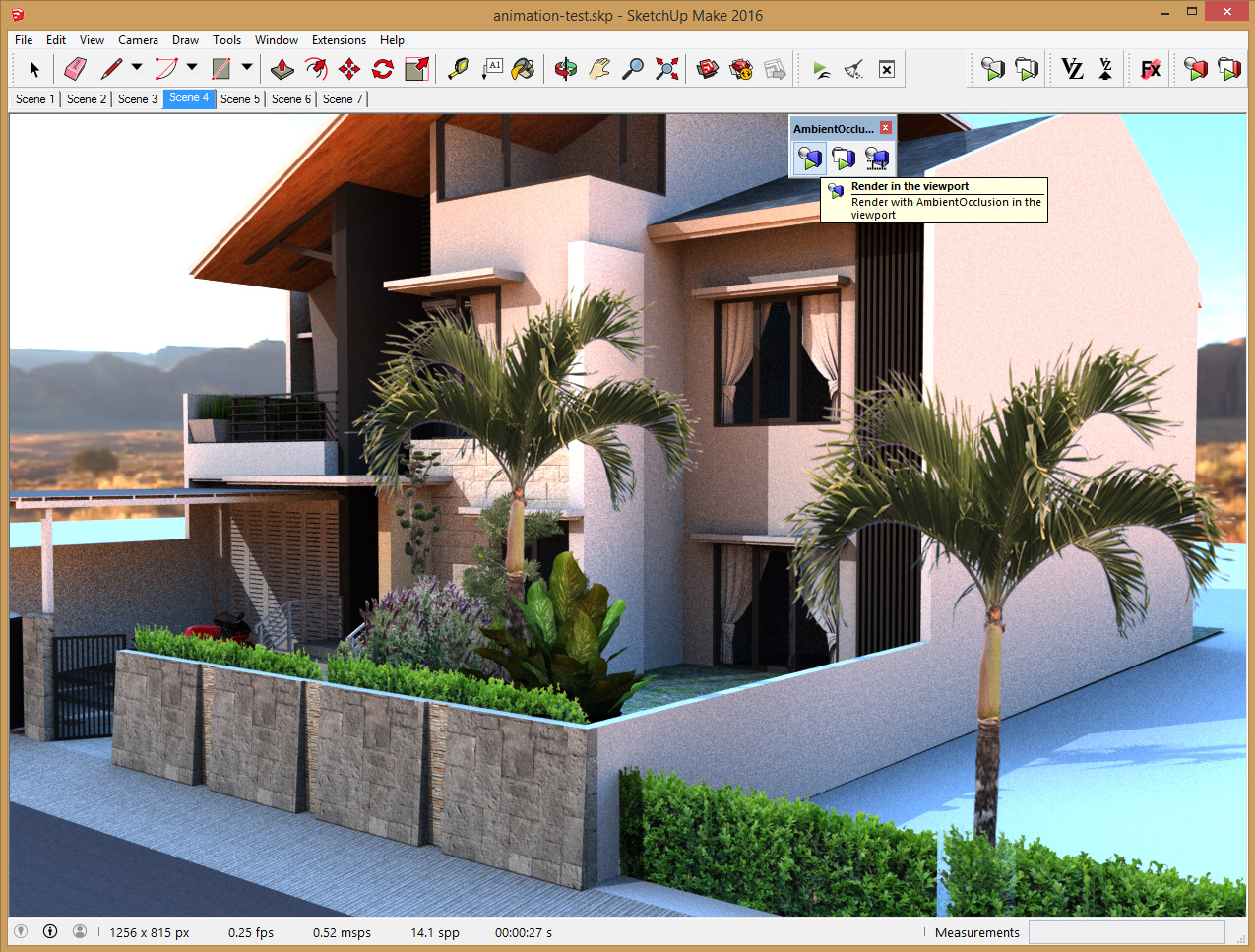Switch to Scene 2 tab

pyautogui.click(x=87, y=99)
